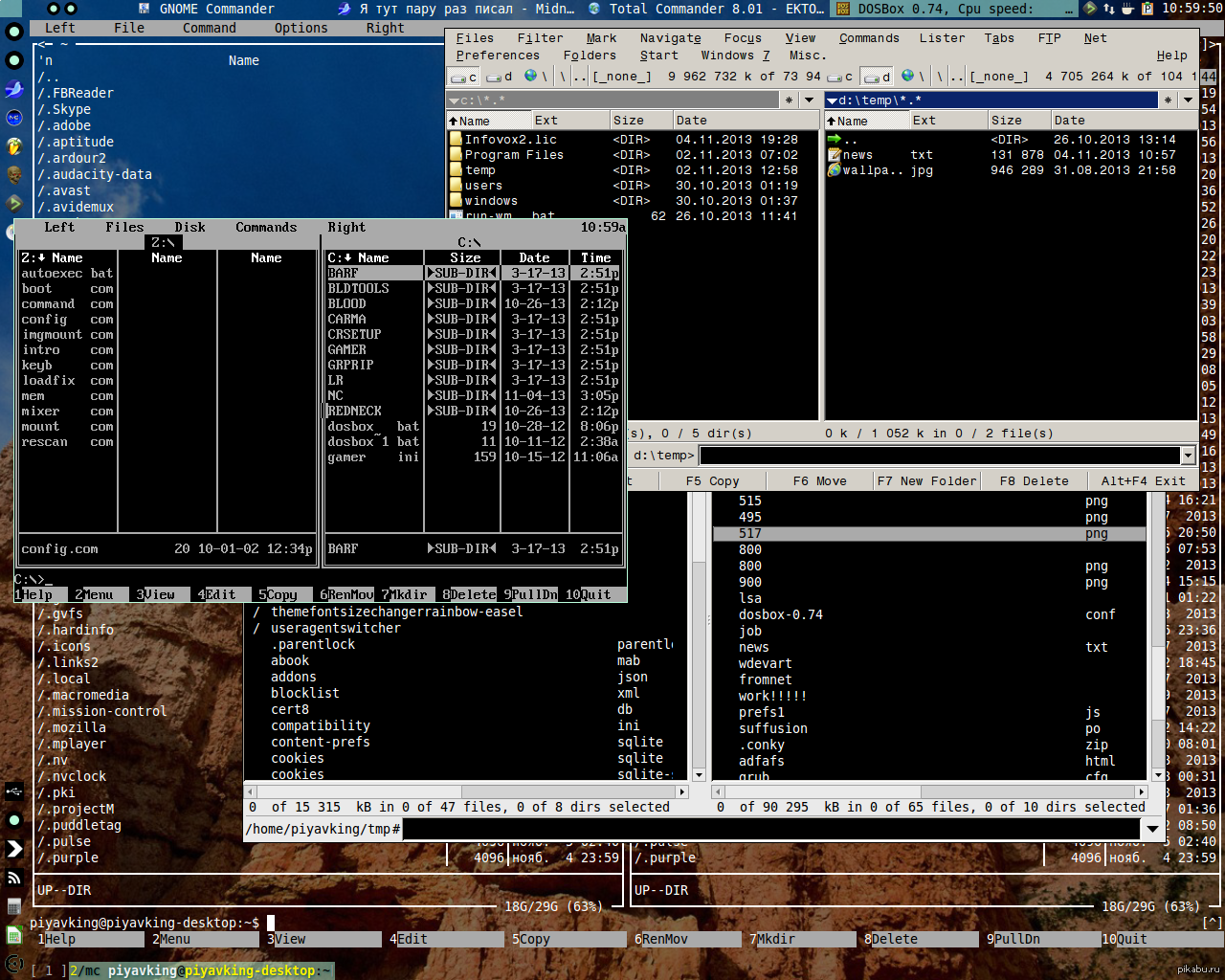The width and height of the screenshot is (1225, 980).
Task: Open directory history dropdown of right d:\temp panel
Action: click(1188, 100)
